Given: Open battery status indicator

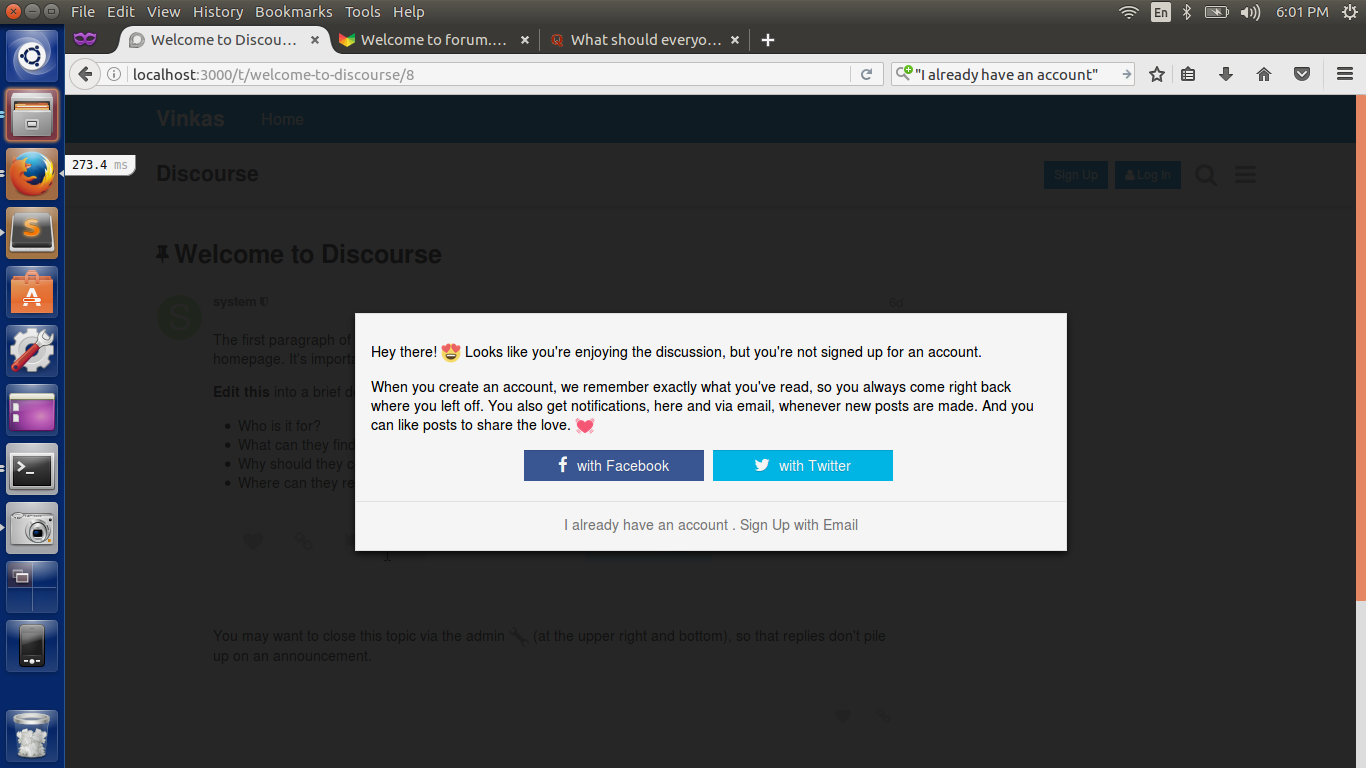Looking at the screenshot, I should coord(1216,12).
